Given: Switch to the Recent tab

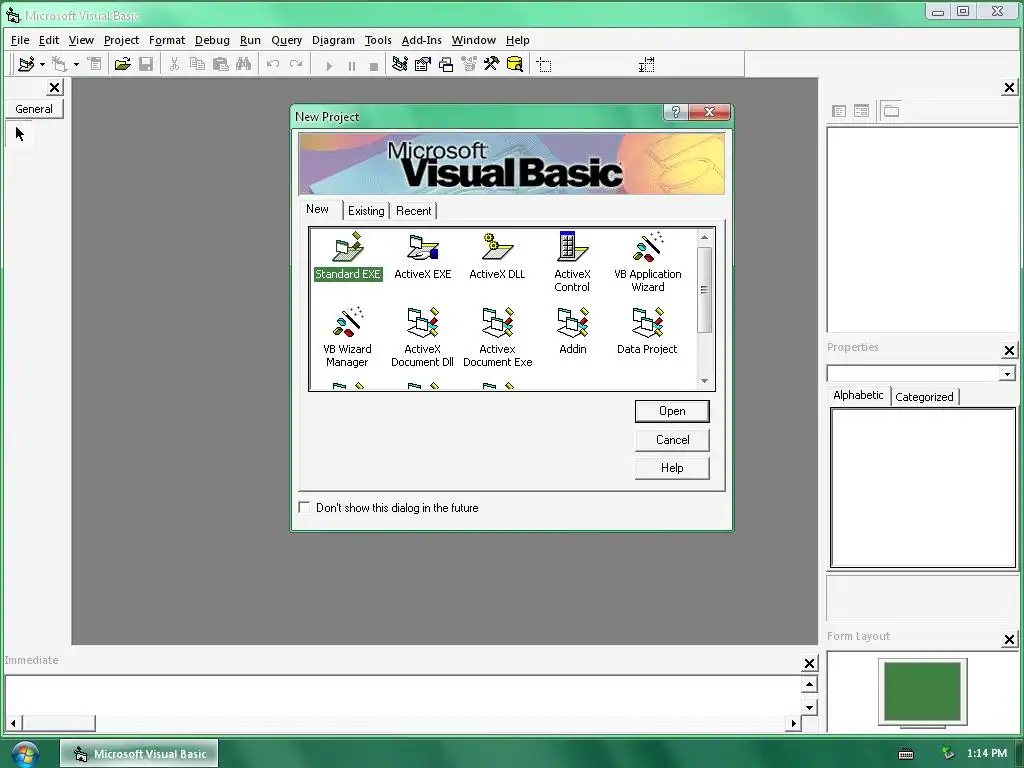Looking at the screenshot, I should coord(413,211).
